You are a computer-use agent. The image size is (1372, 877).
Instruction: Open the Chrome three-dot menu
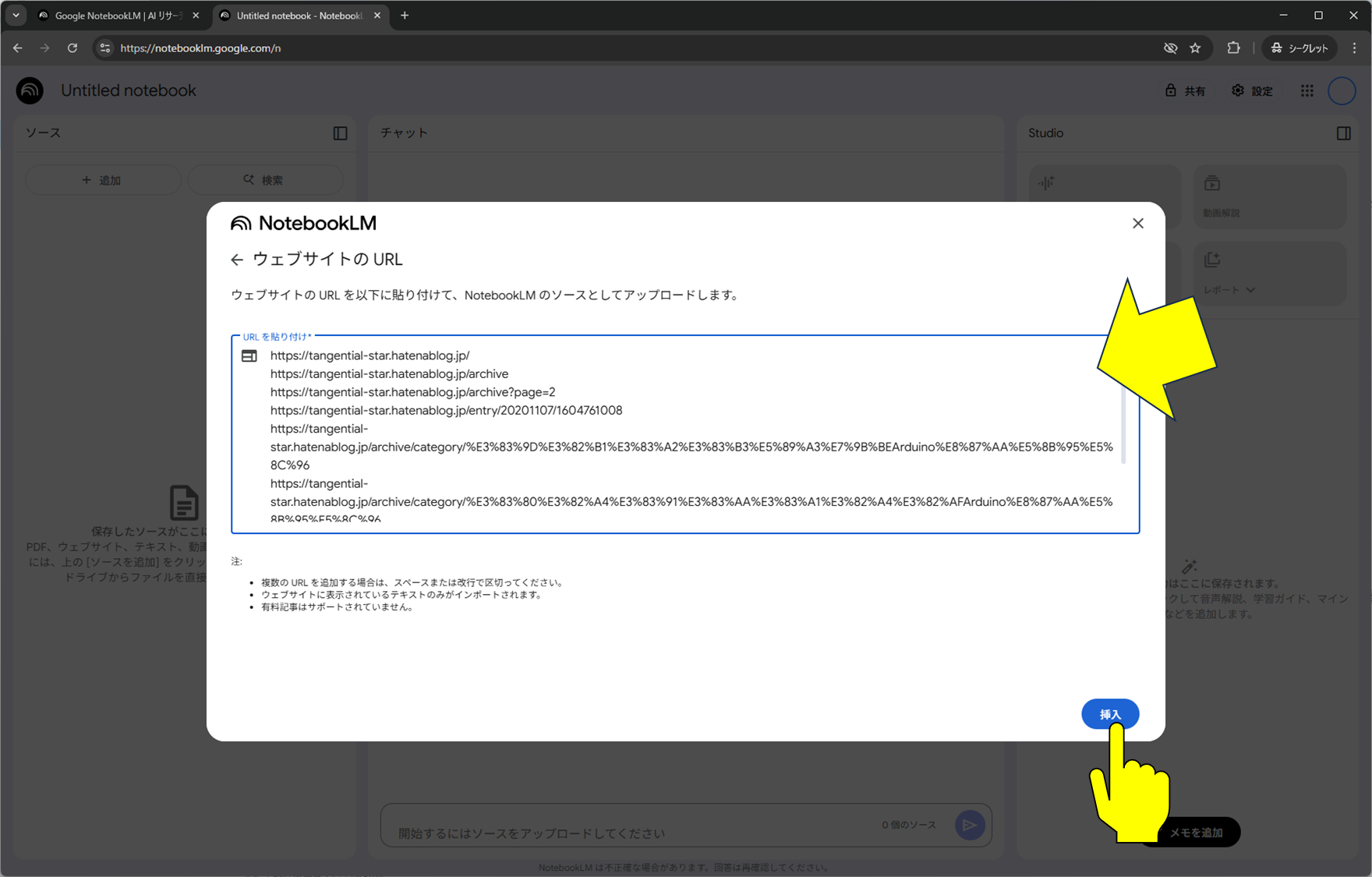click(x=1355, y=48)
